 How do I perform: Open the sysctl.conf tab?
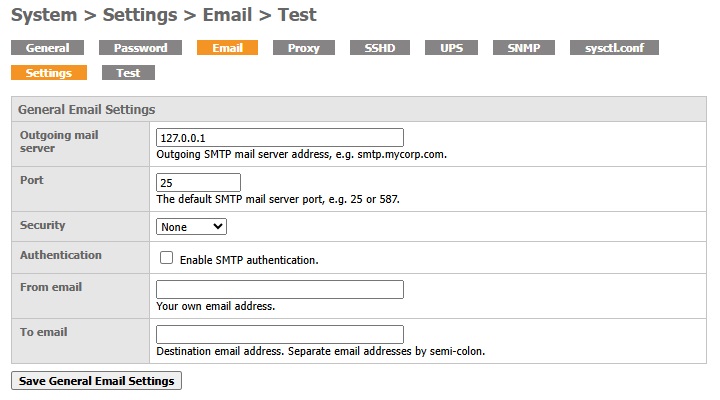pos(614,48)
